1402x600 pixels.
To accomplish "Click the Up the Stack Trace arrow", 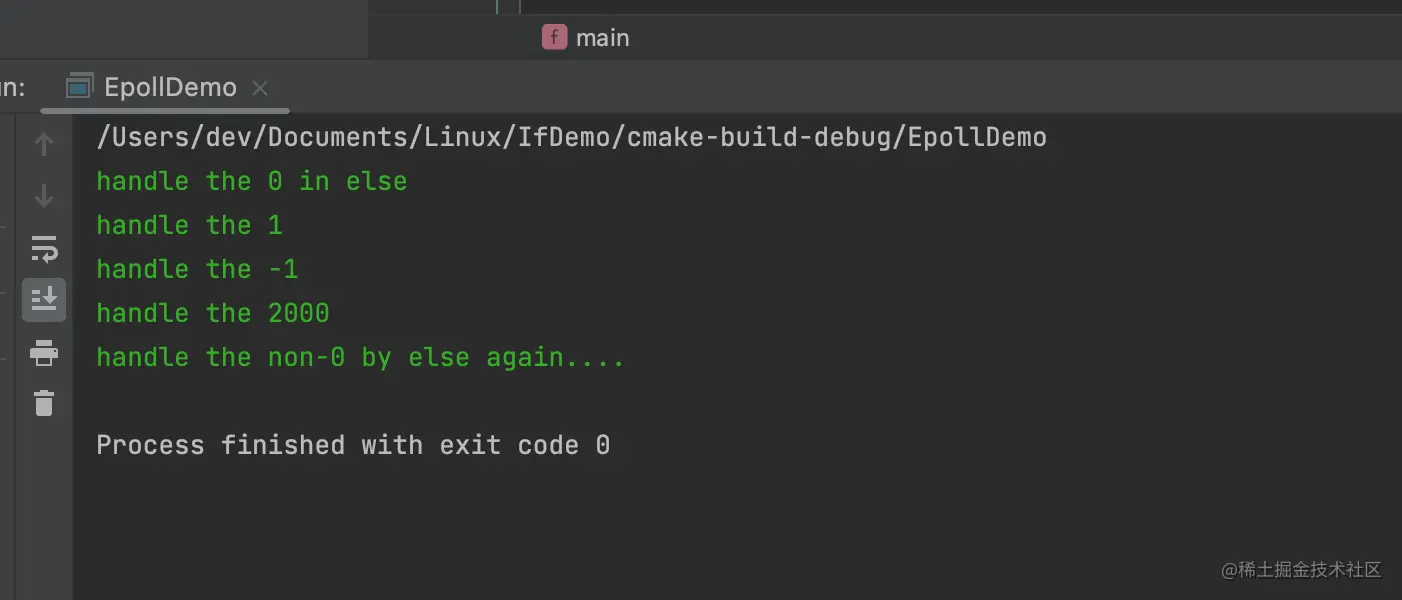I will [x=44, y=145].
